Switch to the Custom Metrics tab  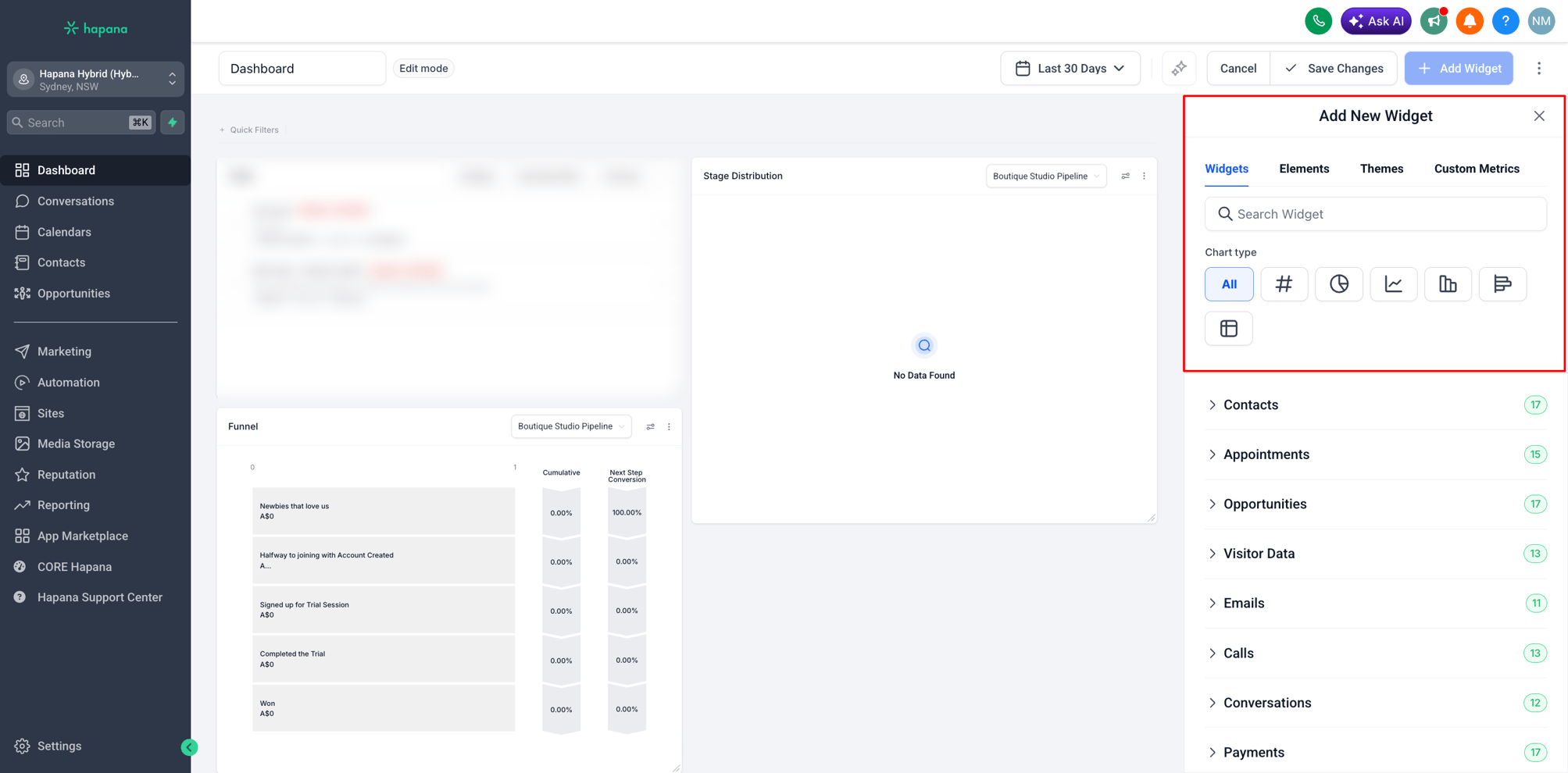(x=1477, y=169)
